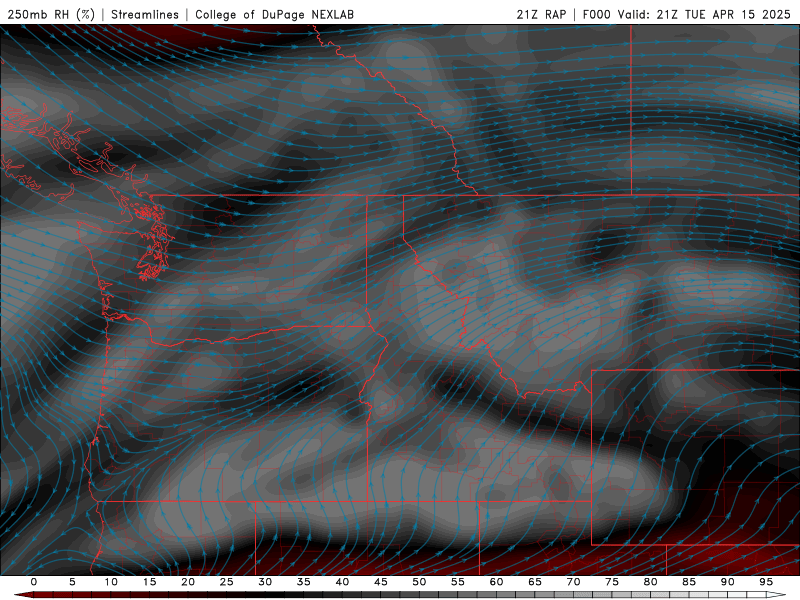Click the "College of DuPage NEXLAB" text
The image size is (800, 600).
[274, 14]
